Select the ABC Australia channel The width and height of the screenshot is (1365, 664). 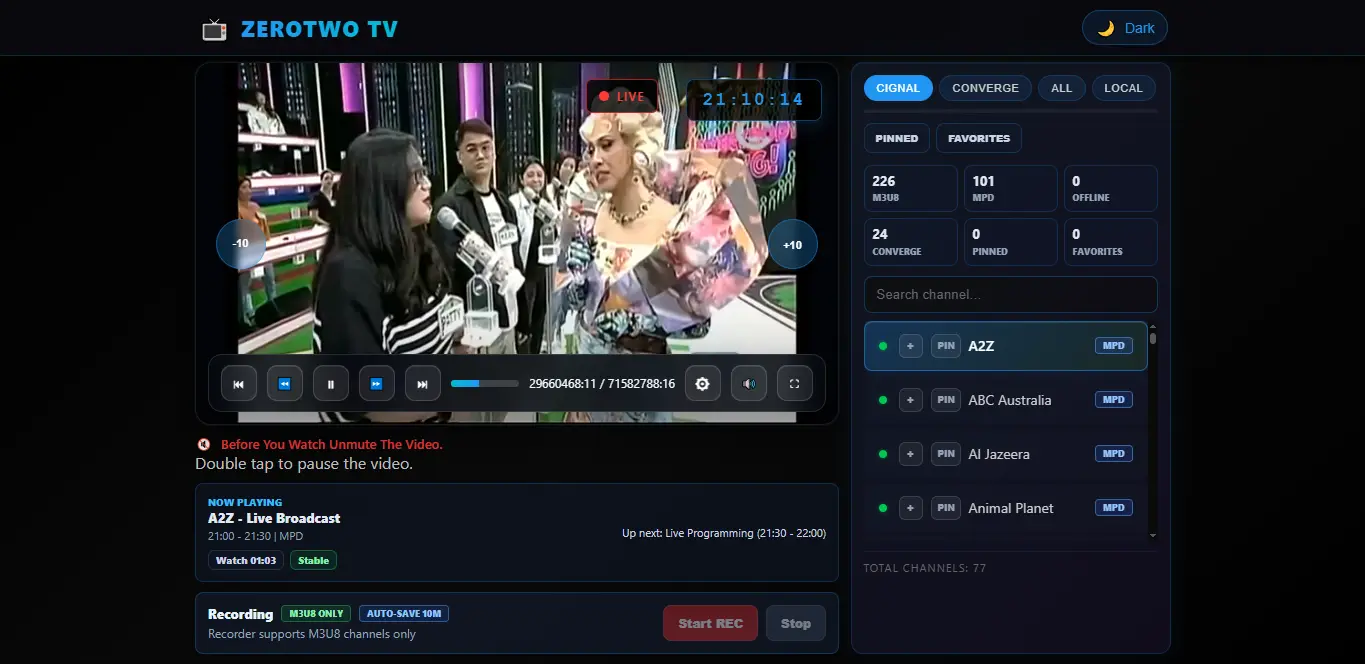(1006, 400)
